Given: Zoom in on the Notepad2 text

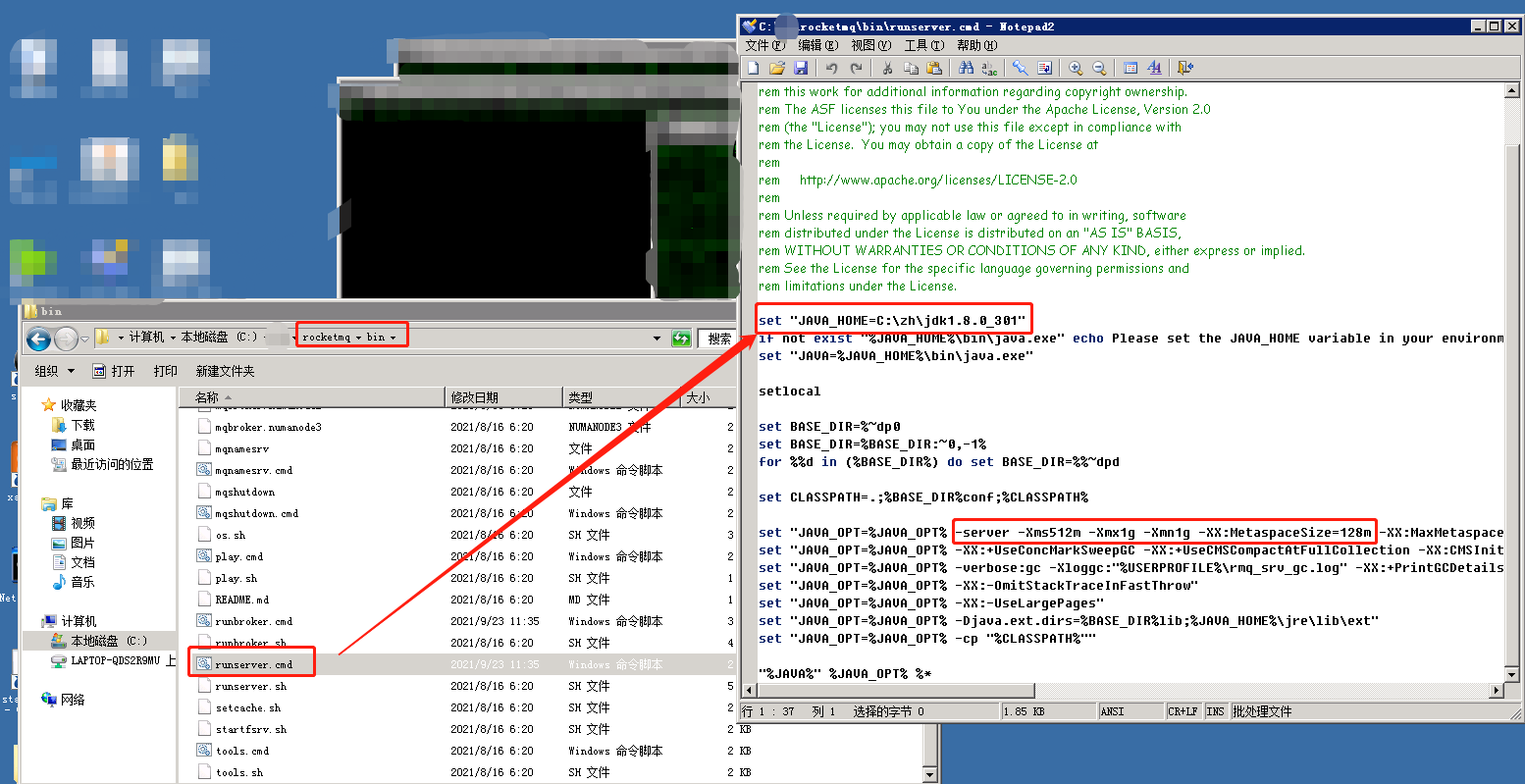Looking at the screenshot, I should (1076, 68).
